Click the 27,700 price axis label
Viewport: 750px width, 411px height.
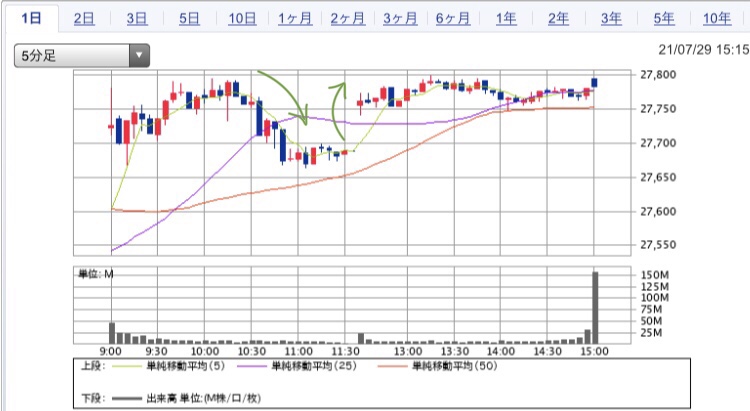(x=658, y=143)
